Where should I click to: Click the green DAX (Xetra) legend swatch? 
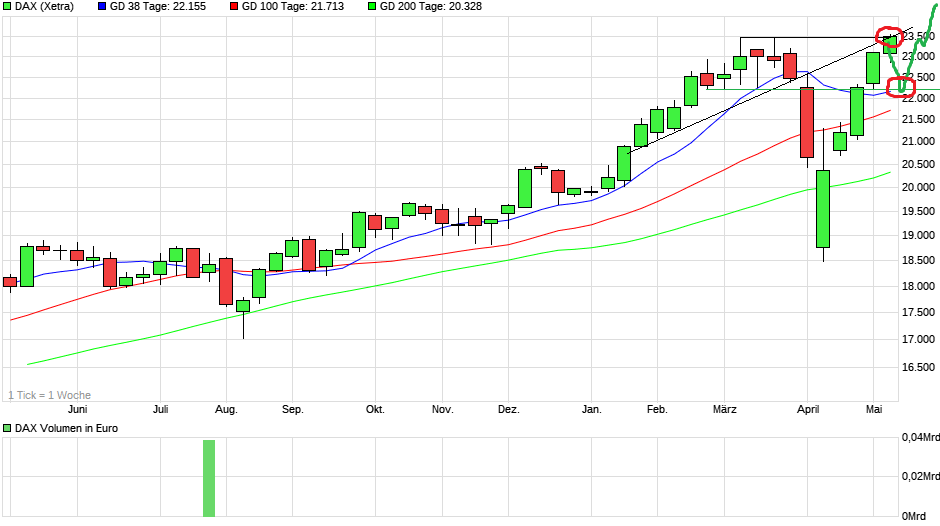[7, 7]
